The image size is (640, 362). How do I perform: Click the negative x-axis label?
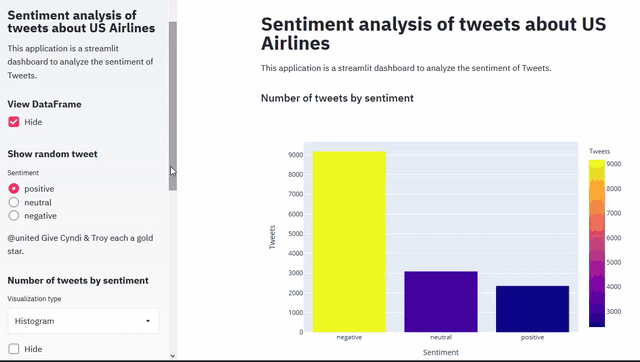tap(349, 337)
